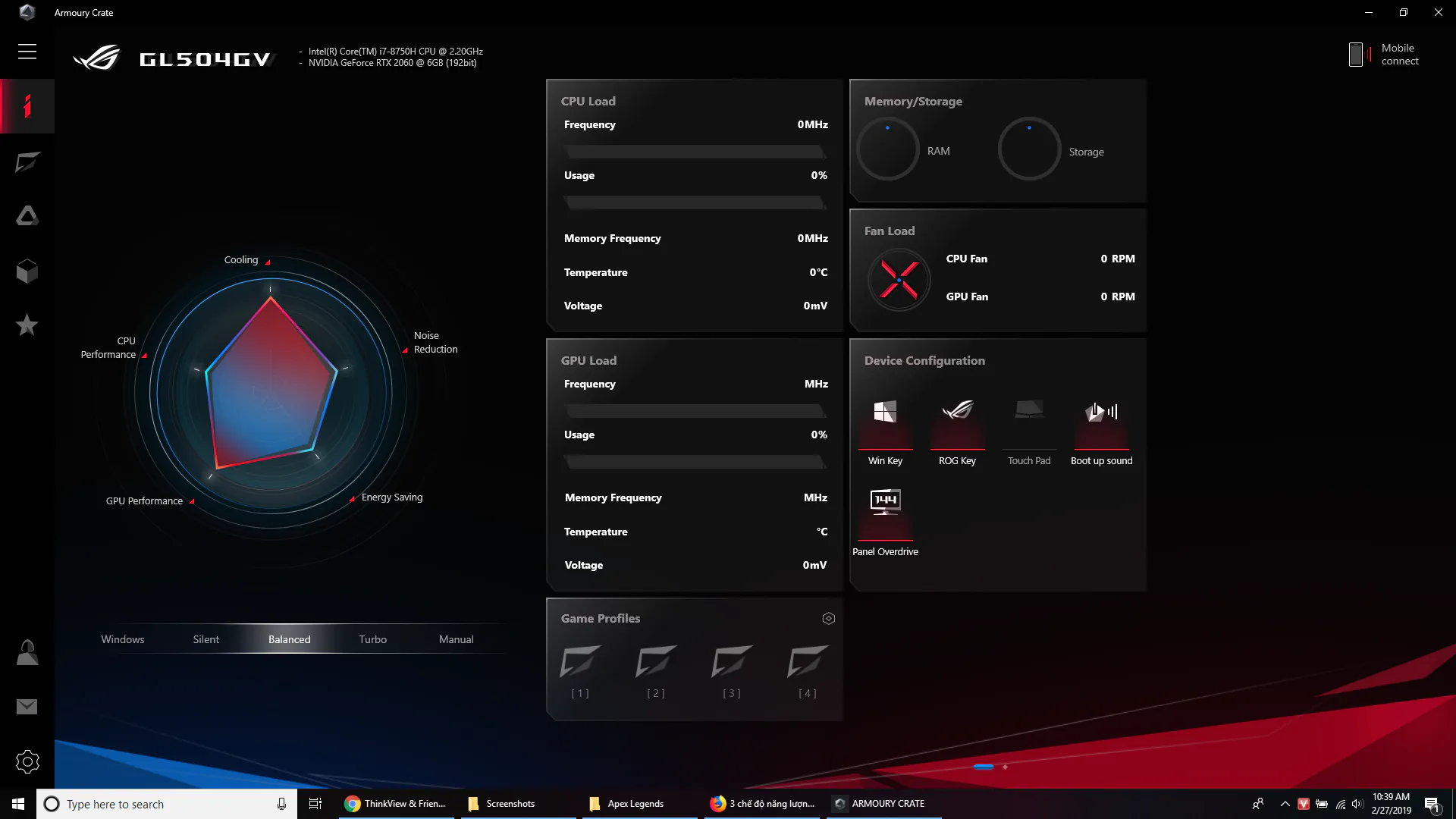Click the Game Profiles settings hexagon icon
Screen dimensions: 1456x819
coord(829,619)
